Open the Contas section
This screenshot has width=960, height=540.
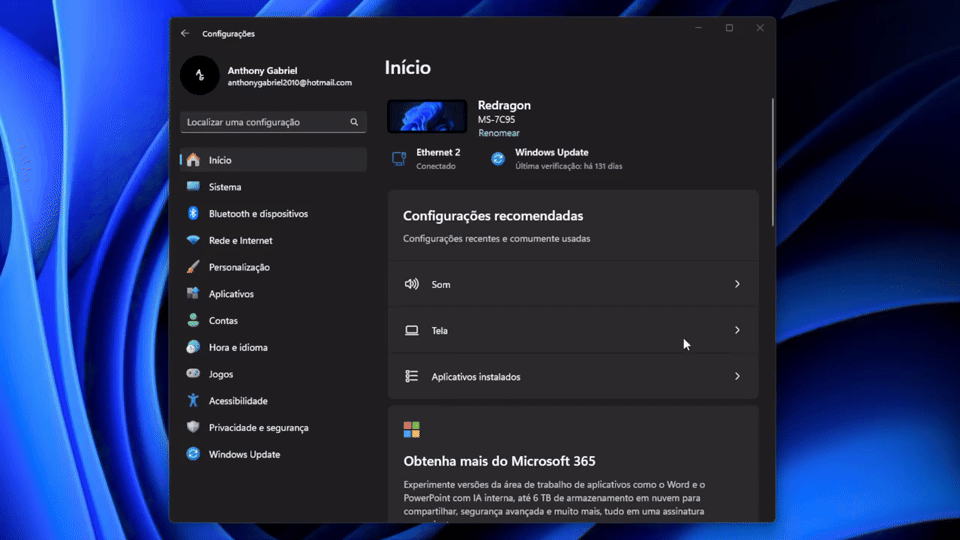point(274,321)
